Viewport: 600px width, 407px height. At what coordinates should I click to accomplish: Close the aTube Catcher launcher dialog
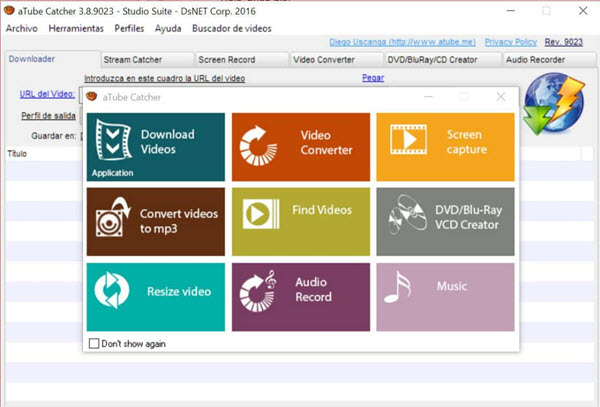click(x=500, y=97)
